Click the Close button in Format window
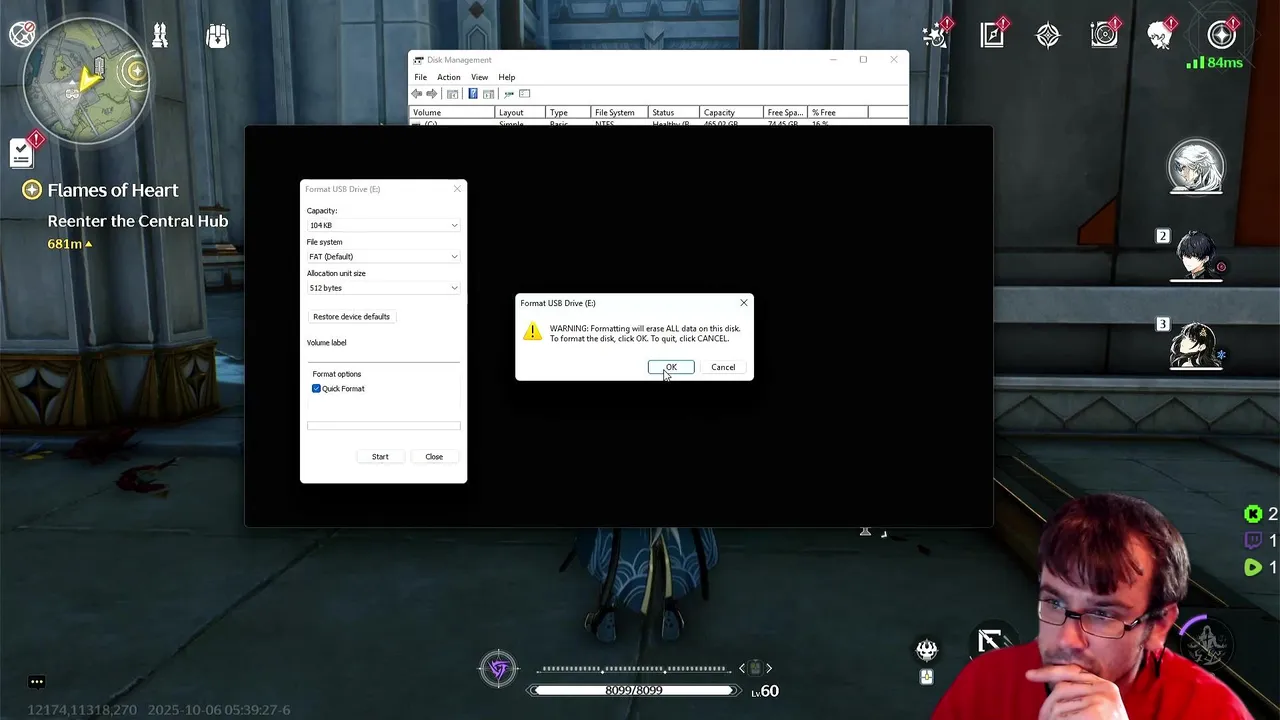1280x720 pixels. click(x=434, y=456)
